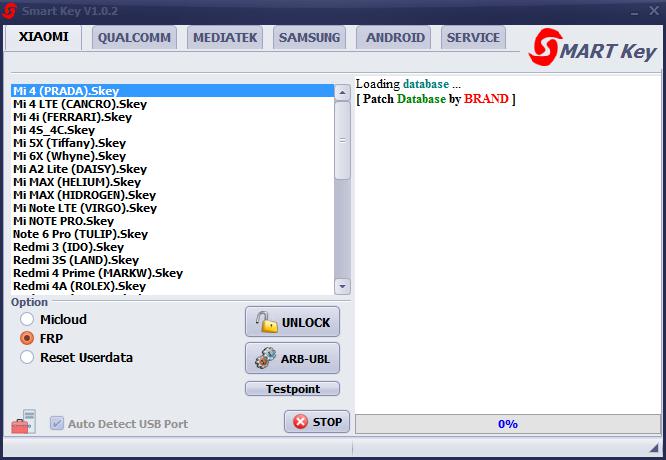Select Mi MAX (HELIUM).Skey
This screenshot has width=666, height=460.
pyautogui.click(x=172, y=182)
